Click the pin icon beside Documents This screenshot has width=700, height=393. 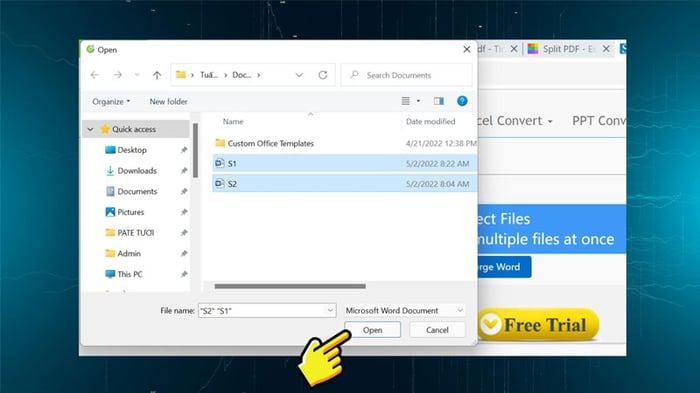pyautogui.click(x=183, y=191)
